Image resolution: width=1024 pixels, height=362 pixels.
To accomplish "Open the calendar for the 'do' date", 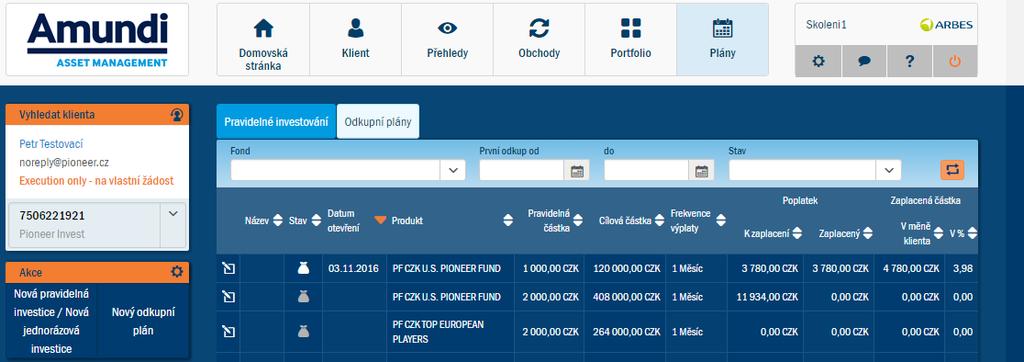I will point(701,171).
